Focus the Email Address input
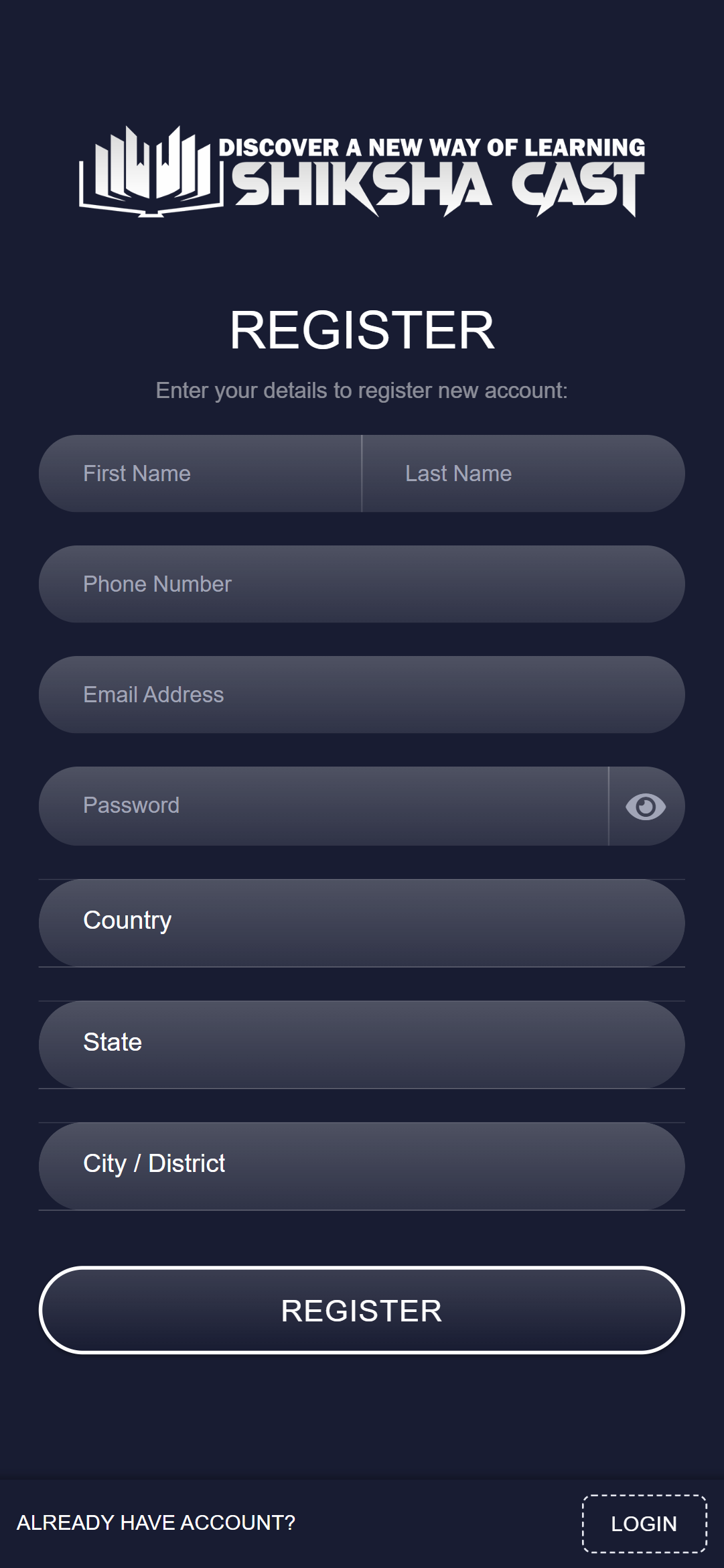The image size is (724, 1568). (x=362, y=695)
